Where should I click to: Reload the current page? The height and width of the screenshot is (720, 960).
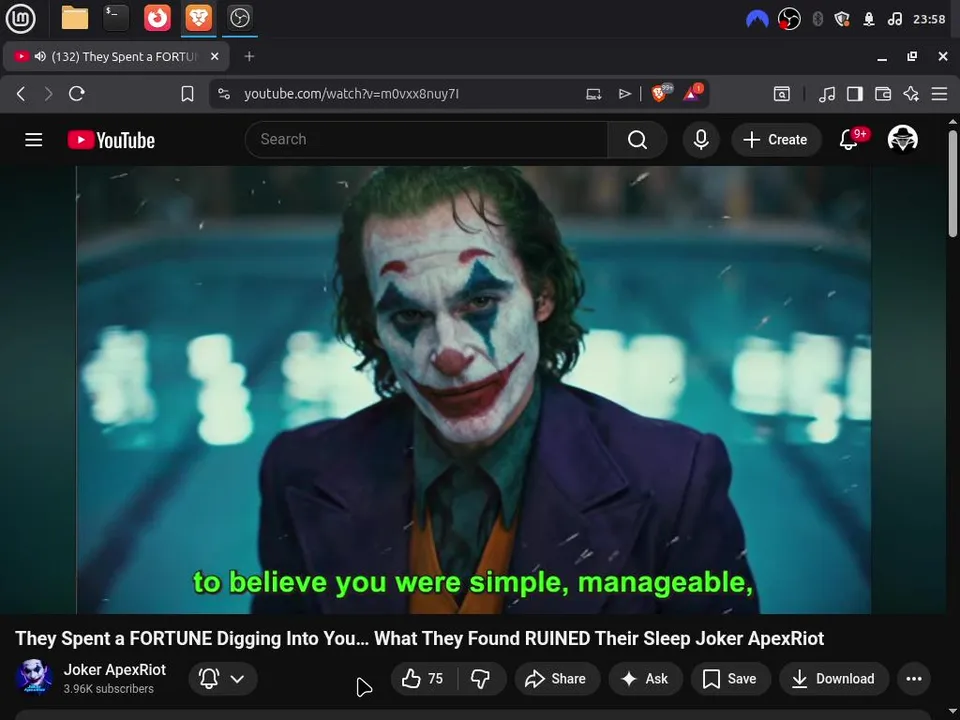click(77, 94)
